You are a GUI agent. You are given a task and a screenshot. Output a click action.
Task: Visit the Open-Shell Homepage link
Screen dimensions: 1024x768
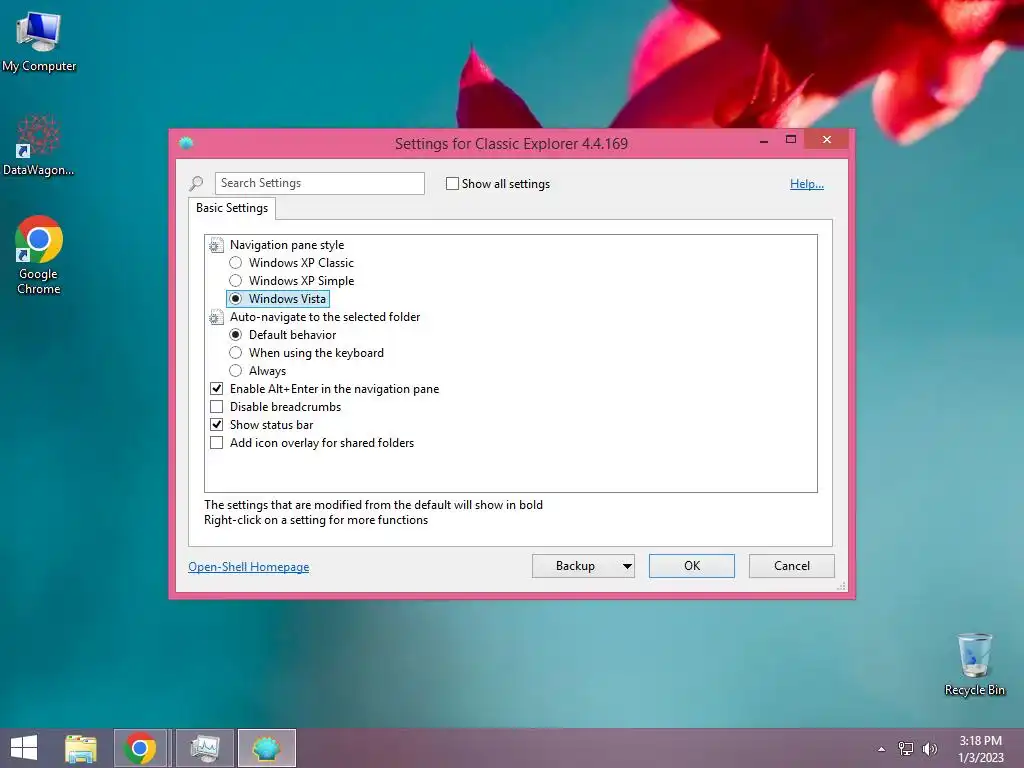[248, 567]
